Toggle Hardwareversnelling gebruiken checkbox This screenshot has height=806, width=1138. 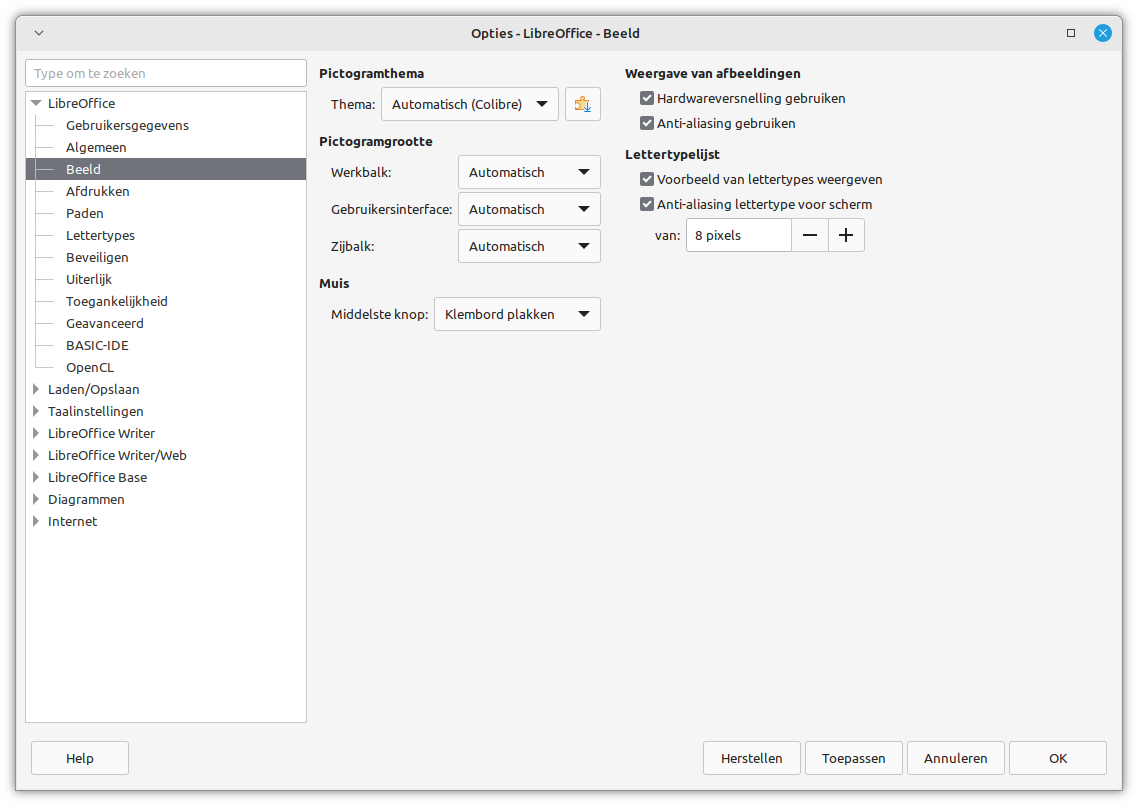(x=647, y=98)
